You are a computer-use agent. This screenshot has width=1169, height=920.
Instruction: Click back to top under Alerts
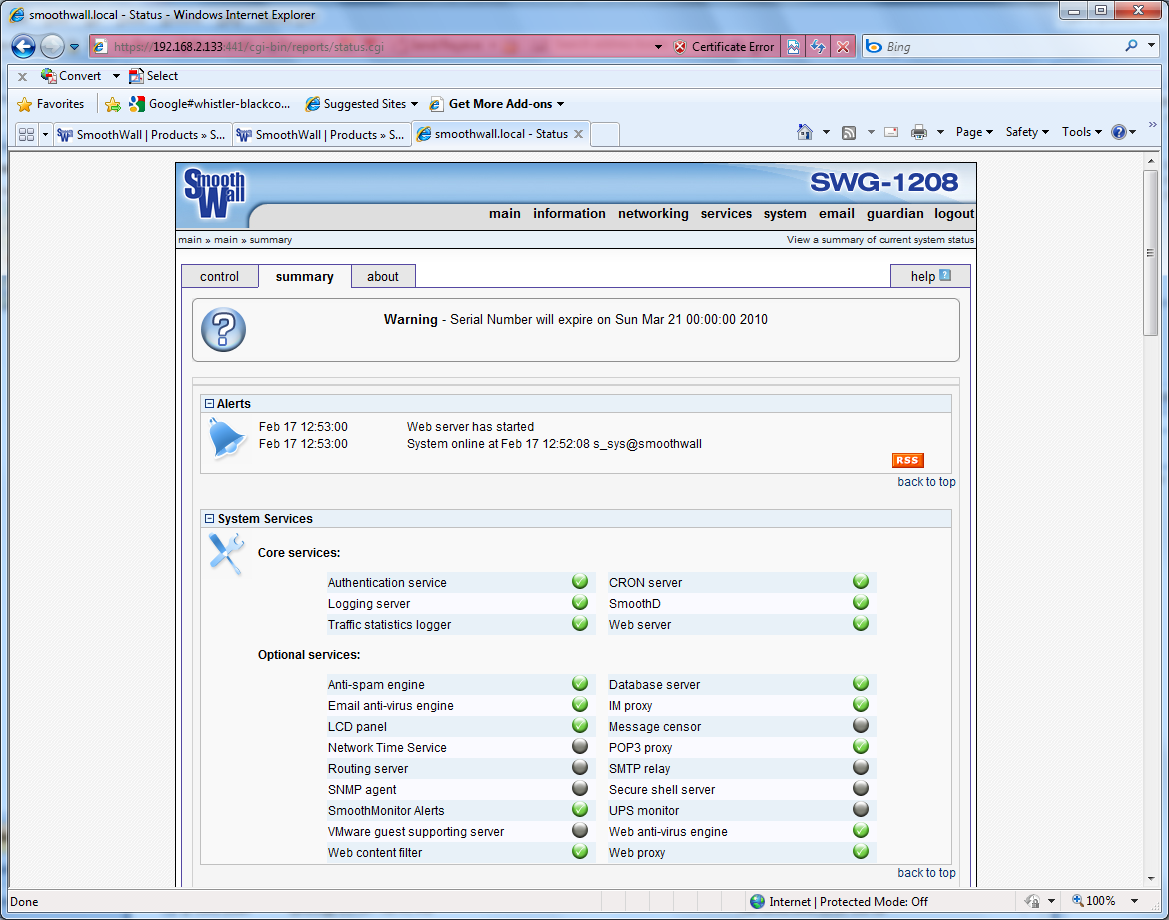click(x=926, y=482)
